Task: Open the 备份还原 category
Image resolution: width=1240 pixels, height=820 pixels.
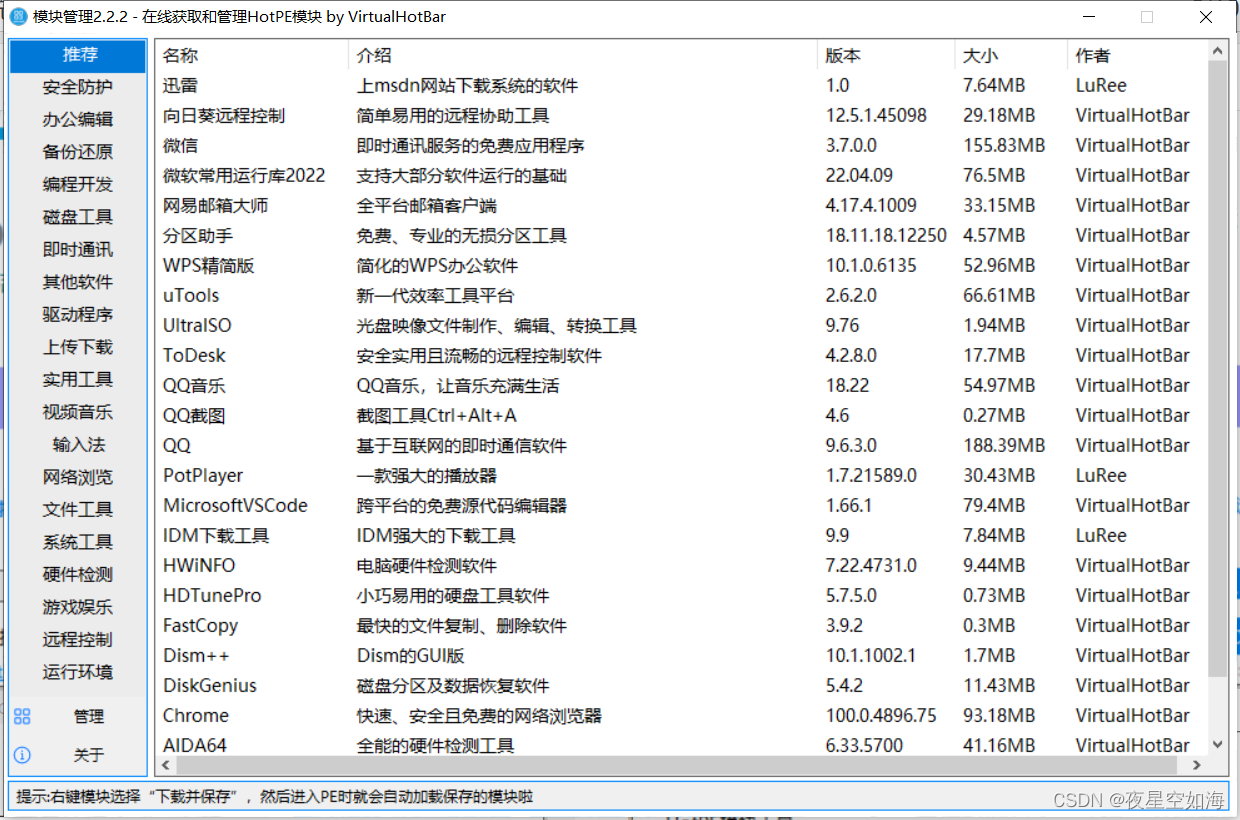Action: 79,152
